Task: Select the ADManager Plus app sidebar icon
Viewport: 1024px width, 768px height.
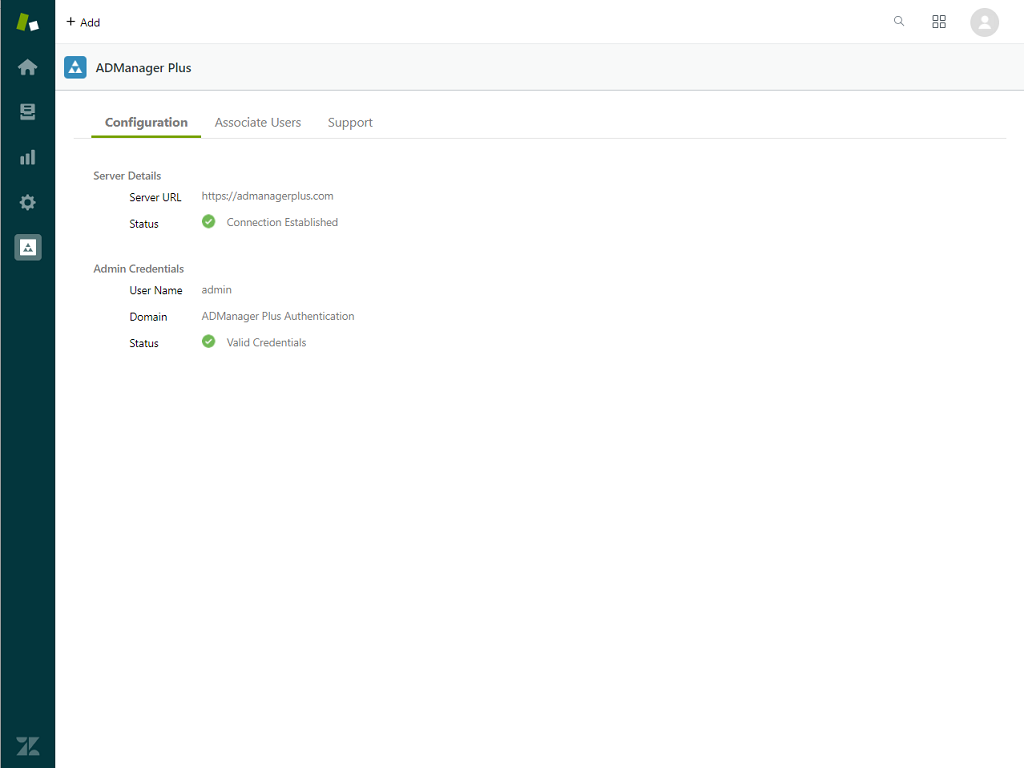Action: (28, 248)
